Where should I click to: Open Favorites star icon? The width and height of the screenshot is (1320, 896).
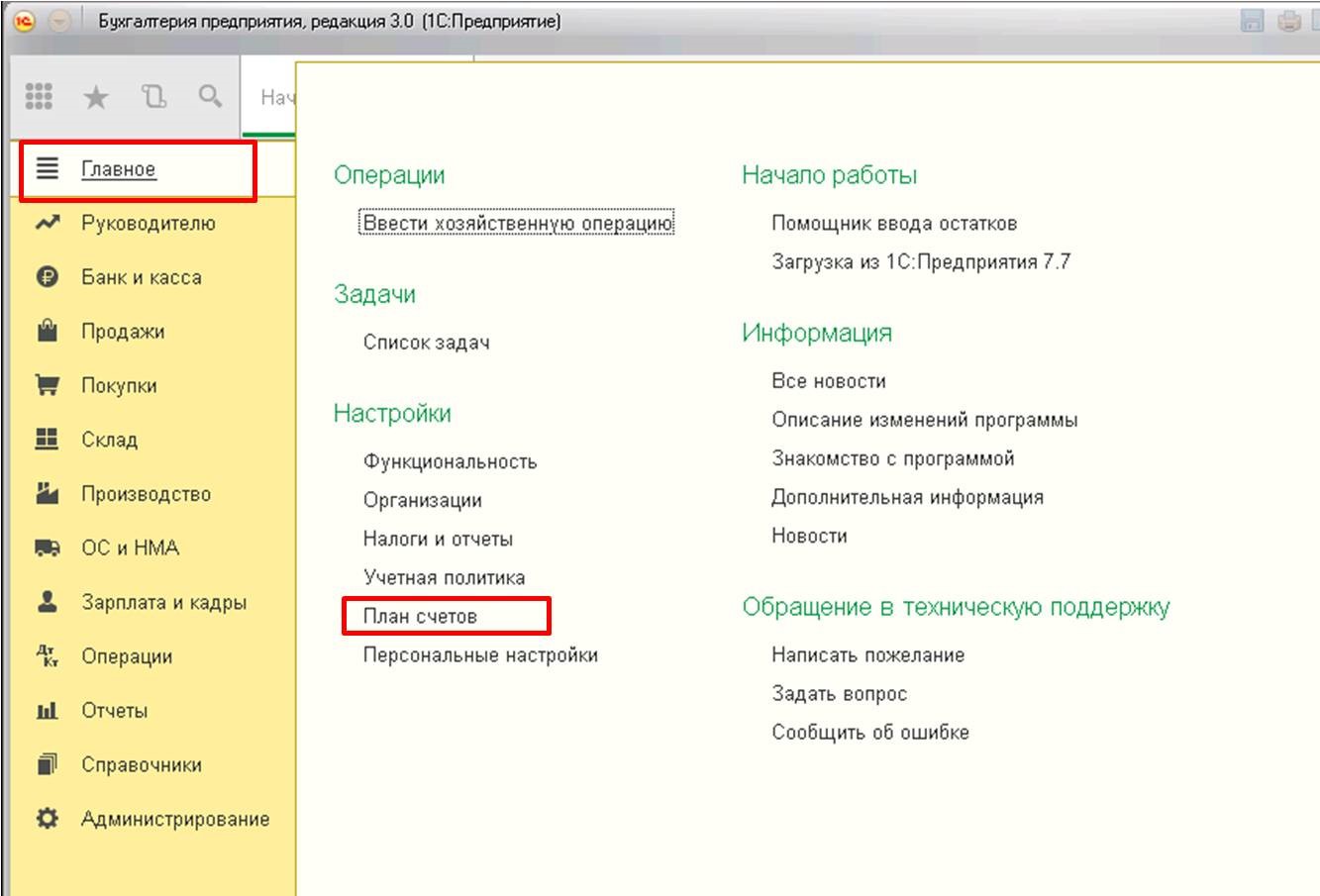pyautogui.click(x=96, y=97)
